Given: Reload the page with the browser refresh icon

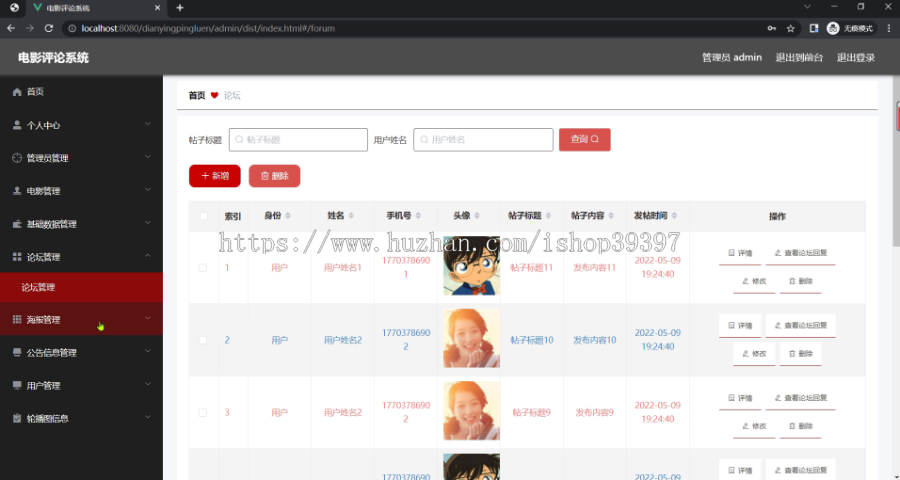Looking at the screenshot, I should [x=49, y=28].
